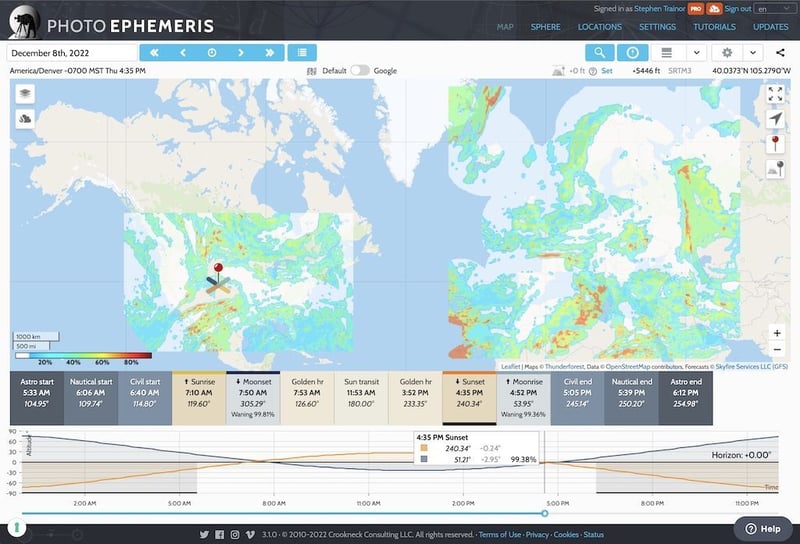Select the Sunrise 7:10 AM event
800x544 pixels.
tap(199, 398)
